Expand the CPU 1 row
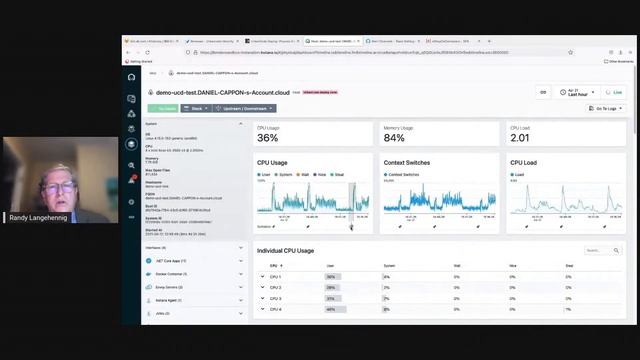The height and width of the screenshot is (360, 640). pos(262,277)
